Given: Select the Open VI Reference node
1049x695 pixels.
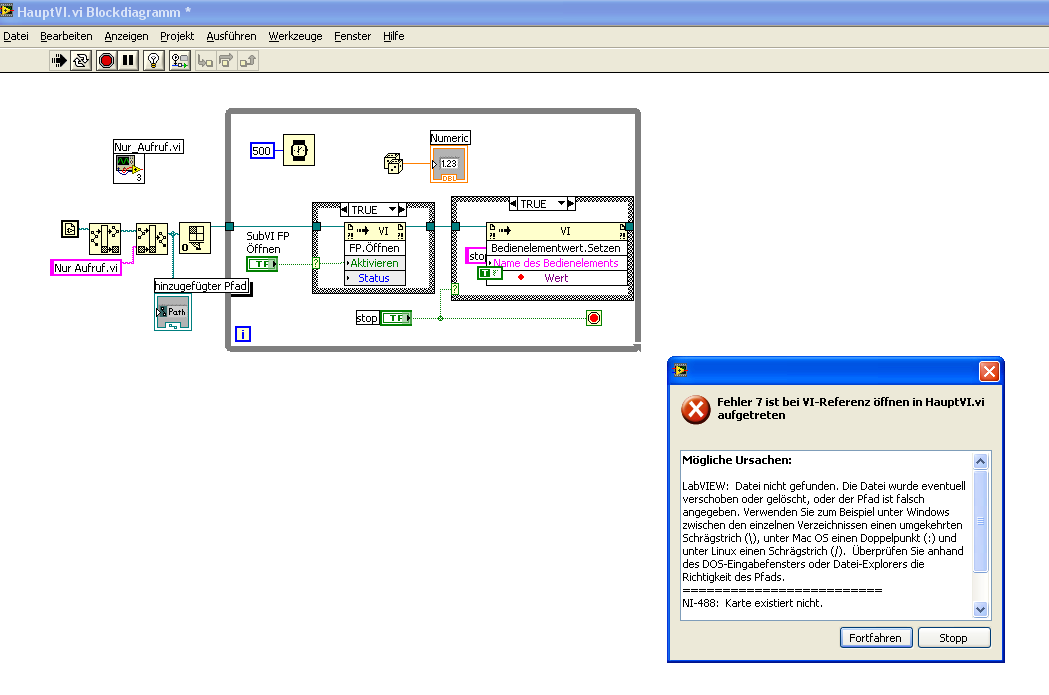Looking at the screenshot, I should point(195,238).
